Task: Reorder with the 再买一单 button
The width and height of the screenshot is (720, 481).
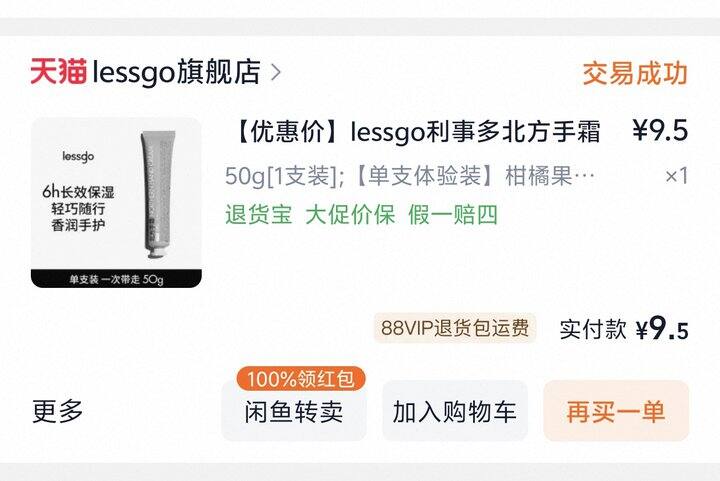Action: pos(616,411)
